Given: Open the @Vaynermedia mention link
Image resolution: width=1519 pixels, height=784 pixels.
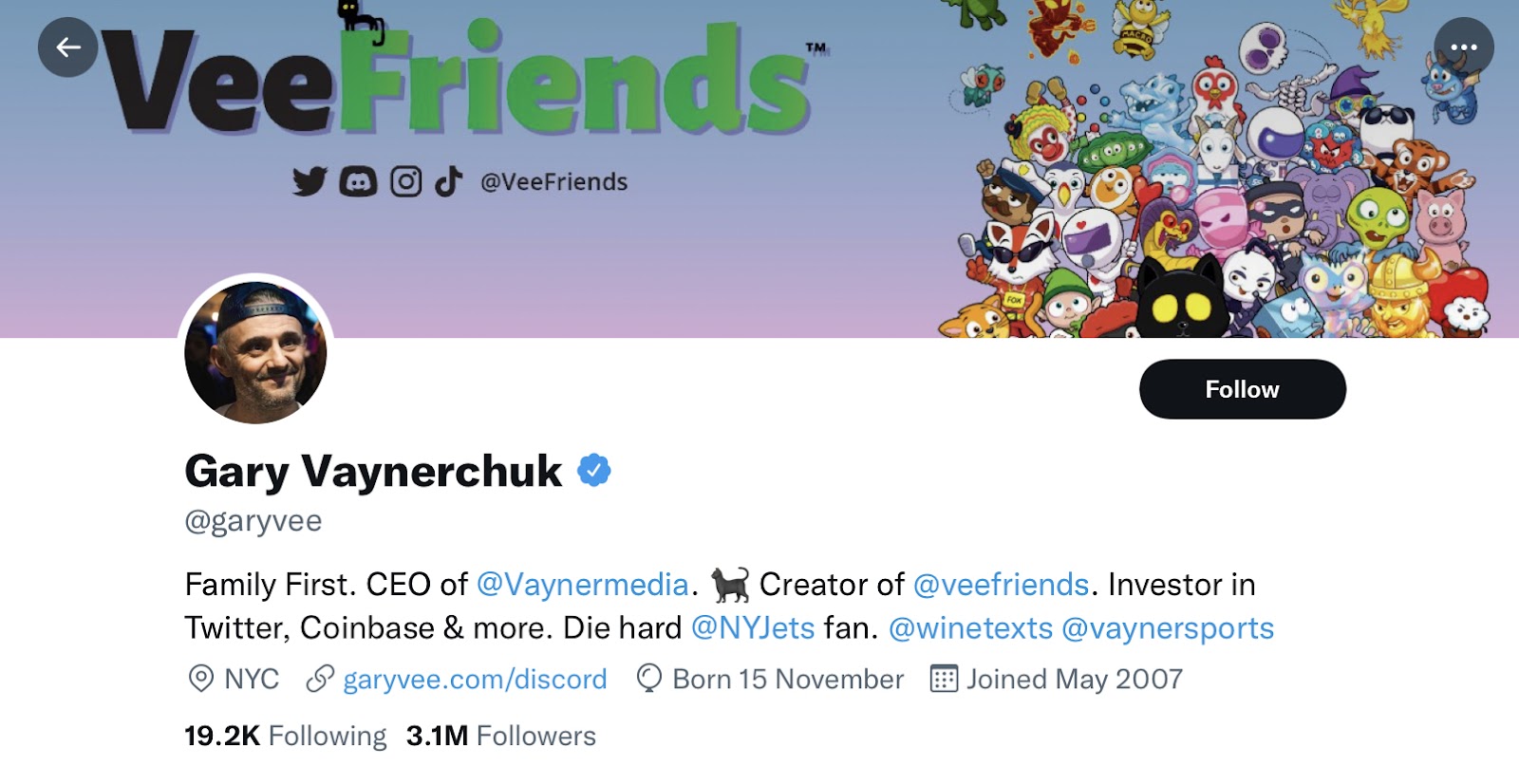Looking at the screenshot, I should coord(582,585).
